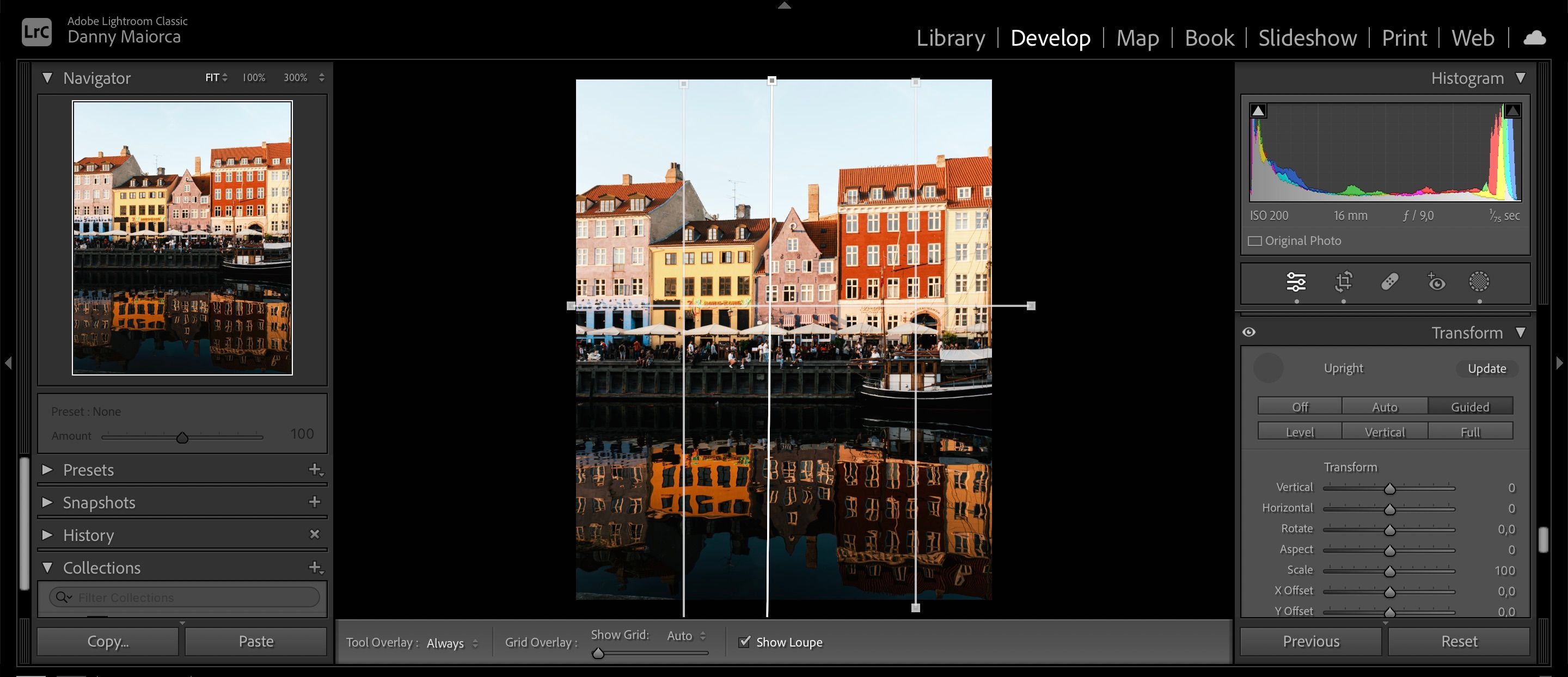The width and height of the screenshot is (1568, 677).
Task: Click the highlight clipping triangle in Histogram
Action: pos(1512,110)
